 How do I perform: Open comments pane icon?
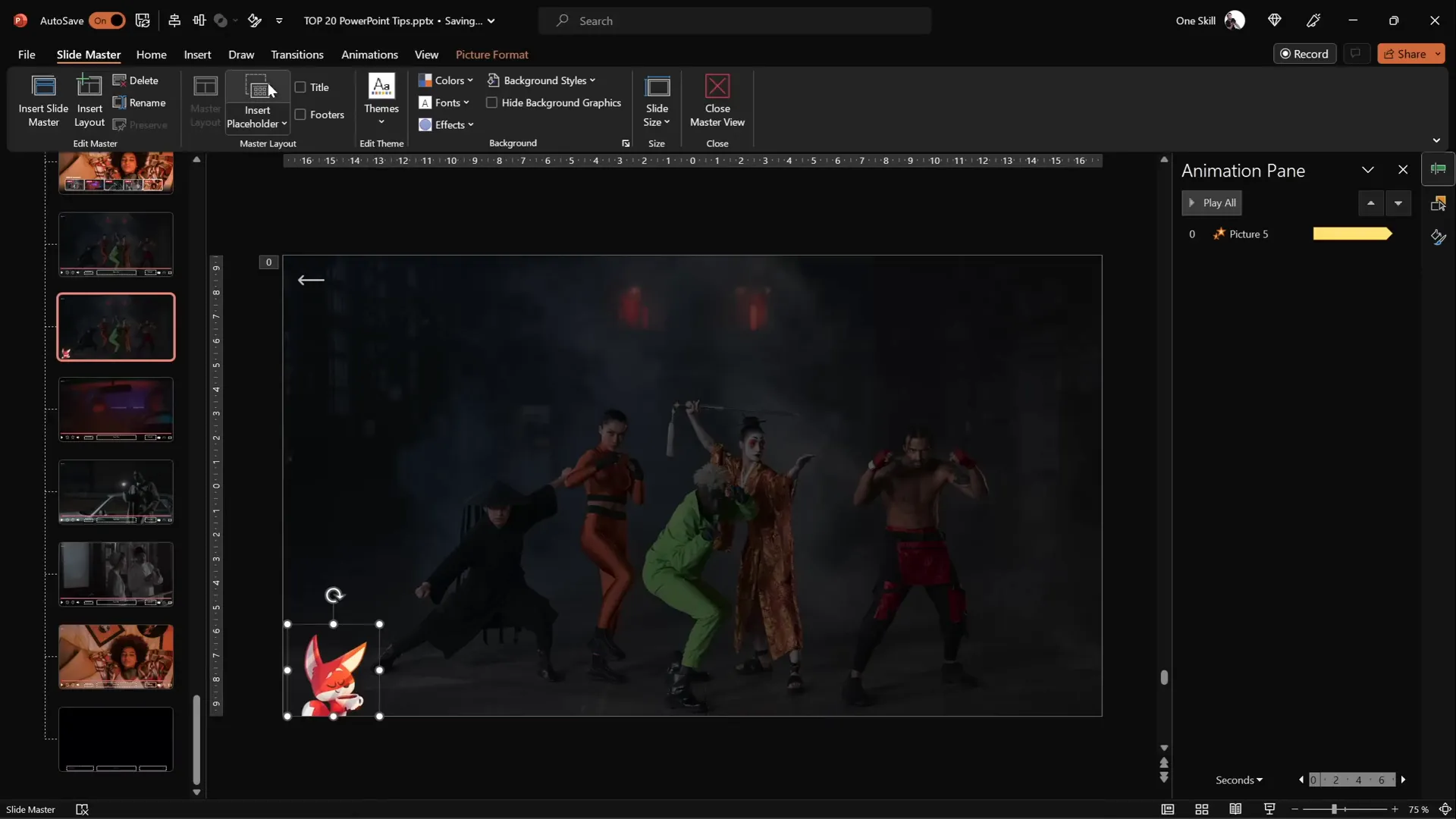tap(1355, 54)
